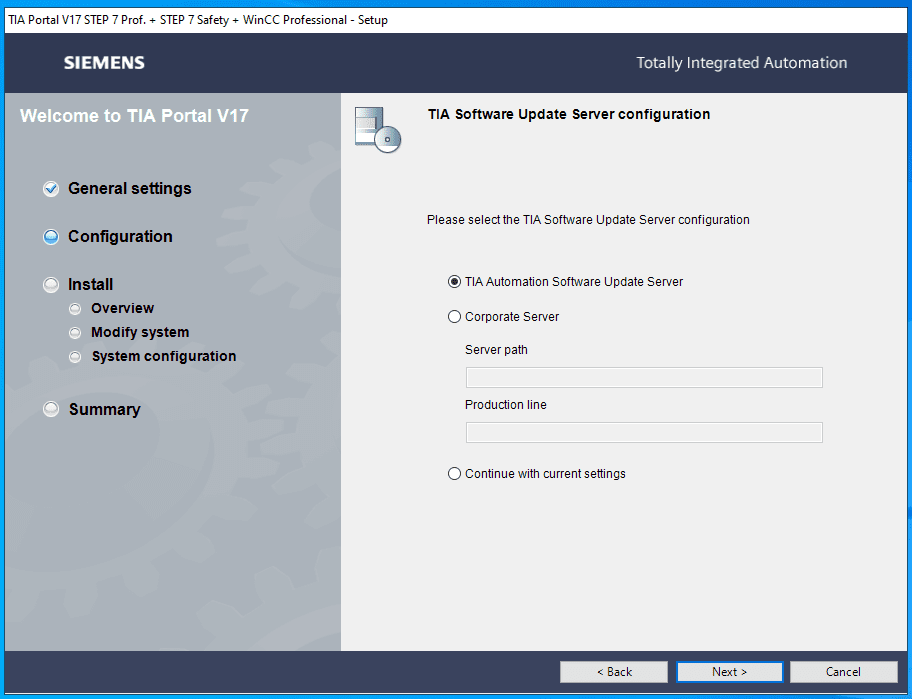Click the Configuration step indicator icon
The height and width of the screenshot is (699, 912).
tap(51, 237)
